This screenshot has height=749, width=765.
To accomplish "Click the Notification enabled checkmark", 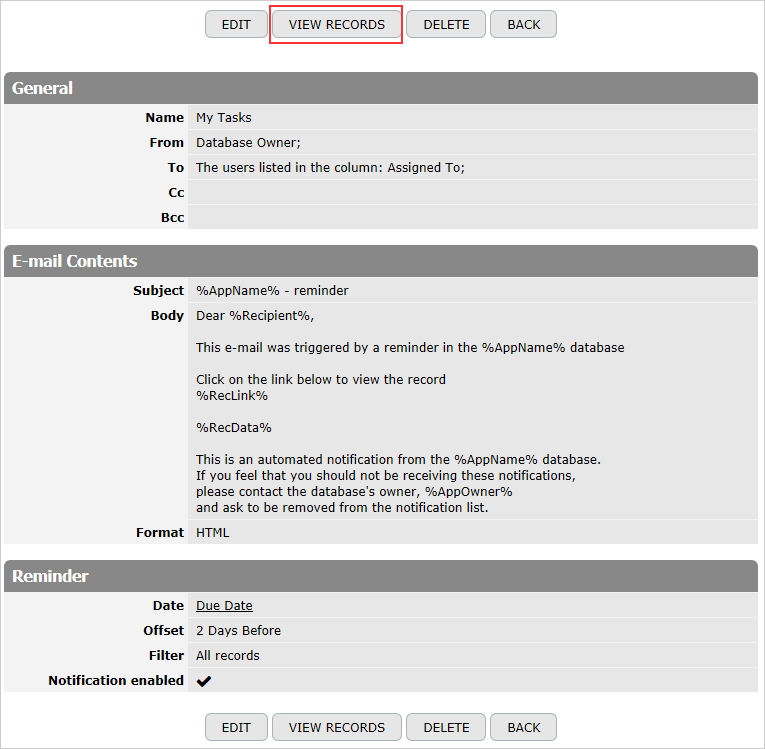I will coord(204,681).
